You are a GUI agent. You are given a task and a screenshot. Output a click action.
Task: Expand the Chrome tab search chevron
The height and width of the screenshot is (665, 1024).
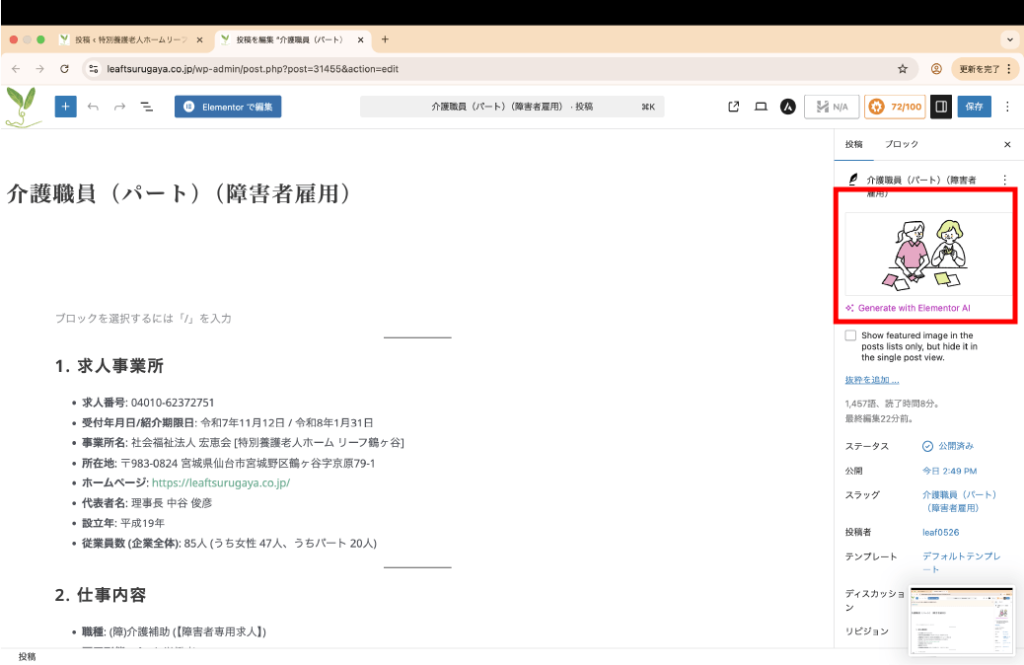pos(1008,39)
